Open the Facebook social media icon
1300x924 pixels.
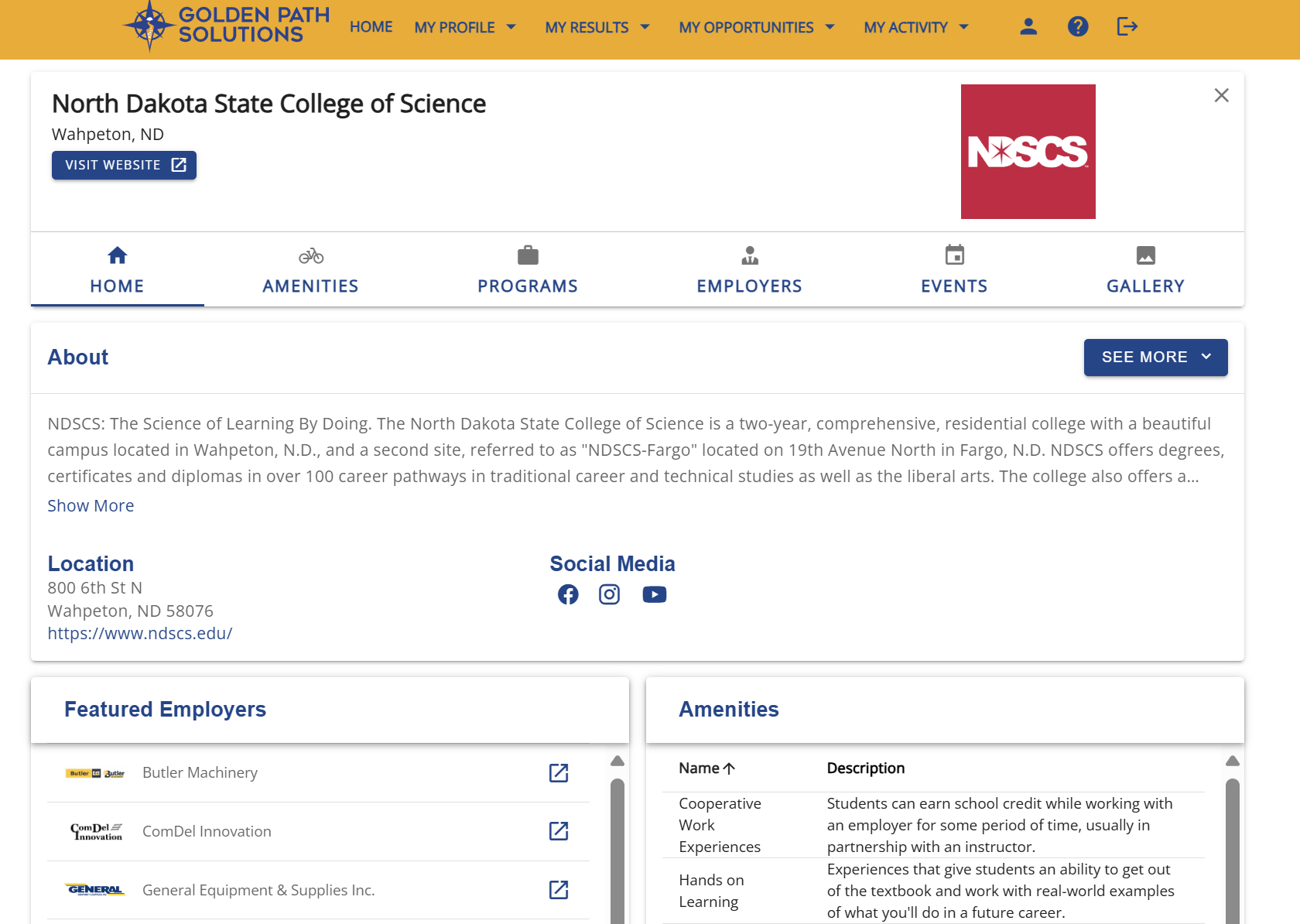[568, 594]
